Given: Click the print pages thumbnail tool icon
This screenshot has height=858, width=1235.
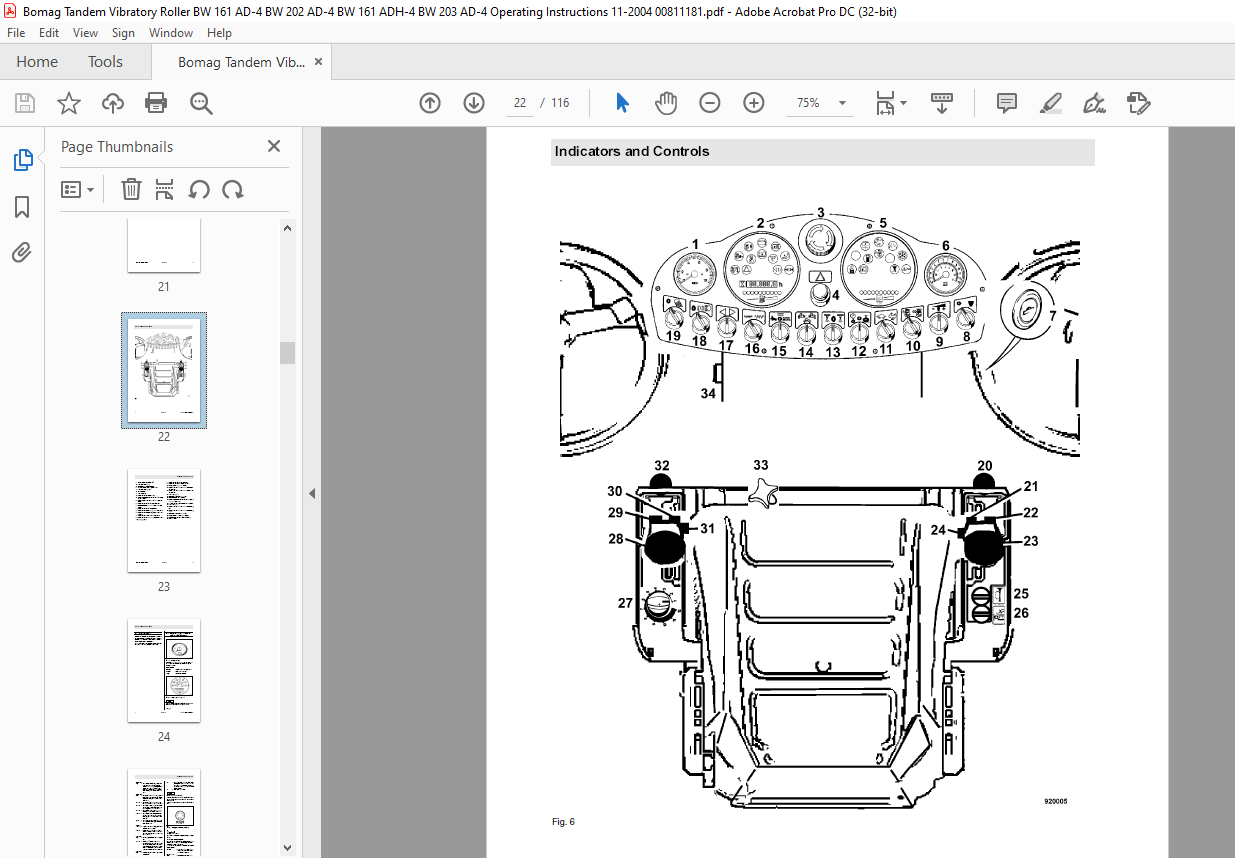Looking at the screenshot, I should [165, 189].
